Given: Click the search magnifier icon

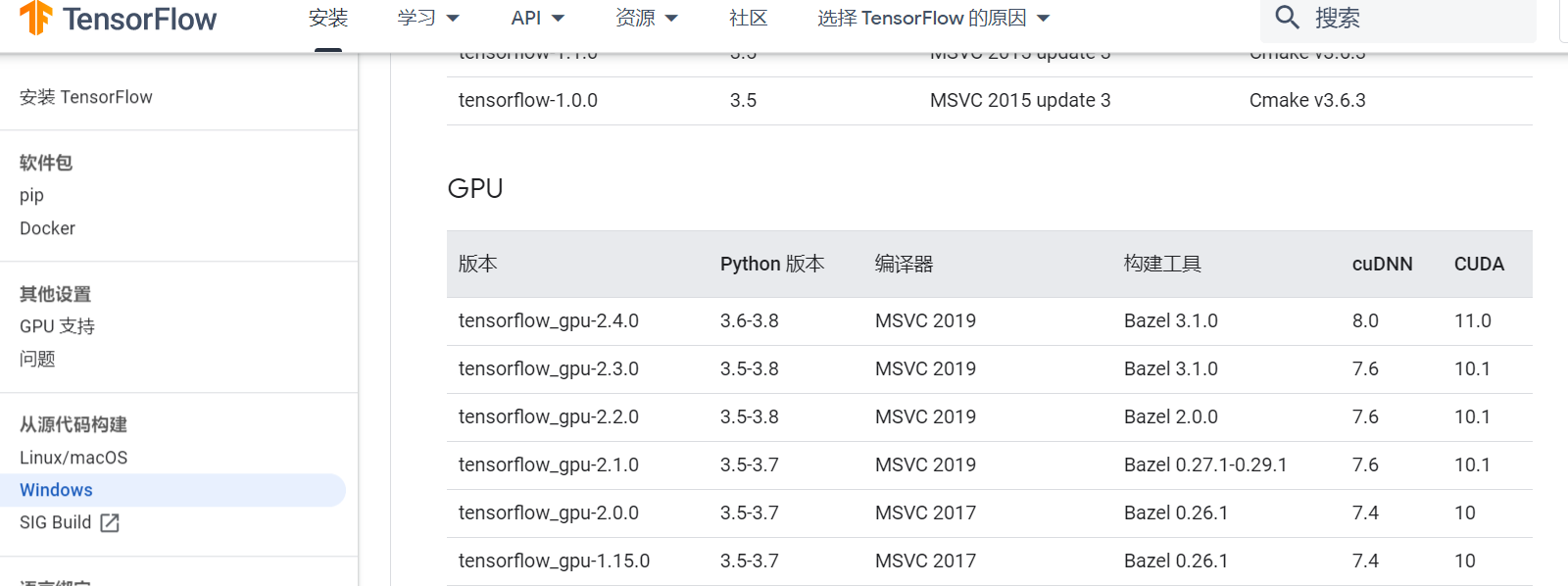Looking at the screenshot, I should point(1287,18).
